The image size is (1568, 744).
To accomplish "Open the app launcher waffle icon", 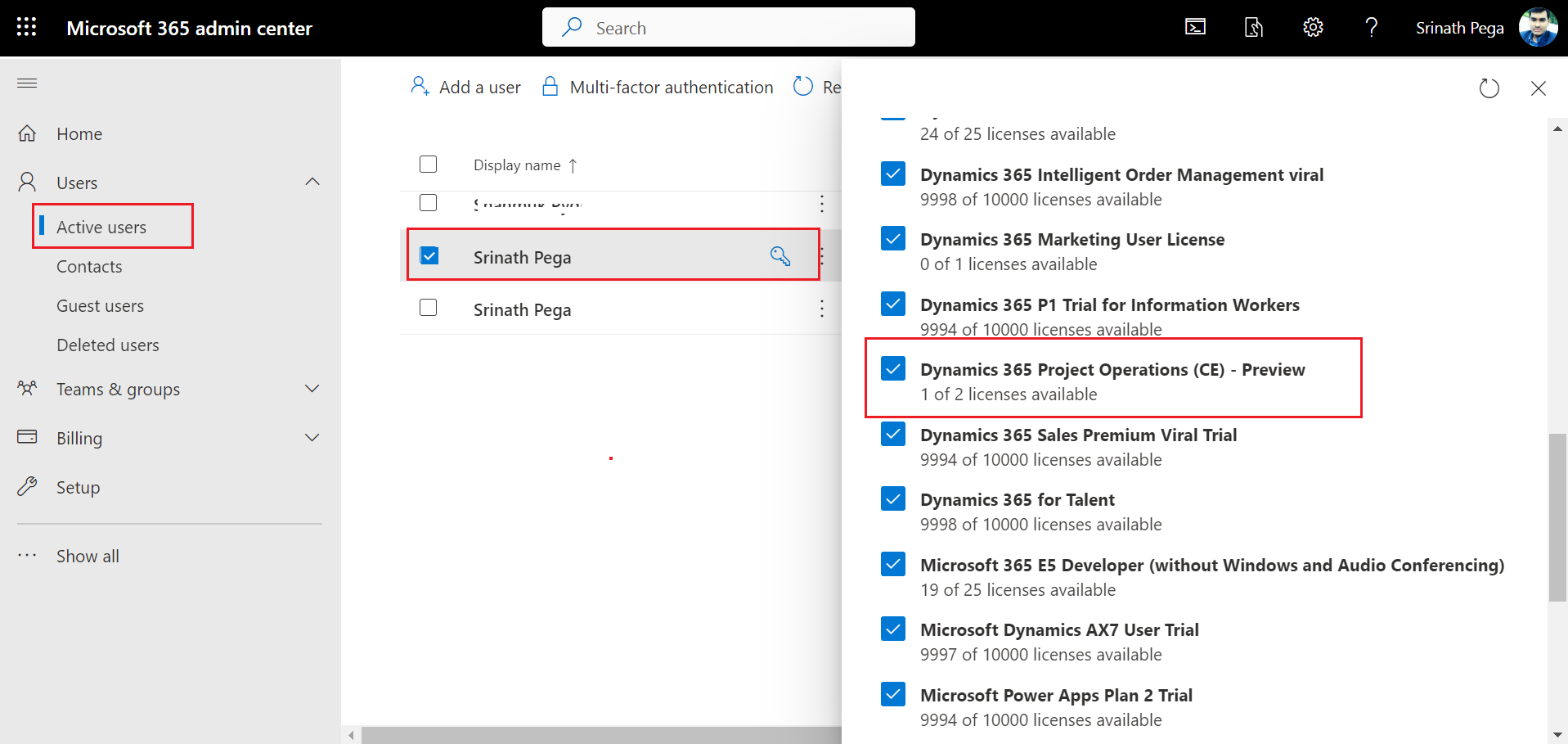I will click(26, 27).
